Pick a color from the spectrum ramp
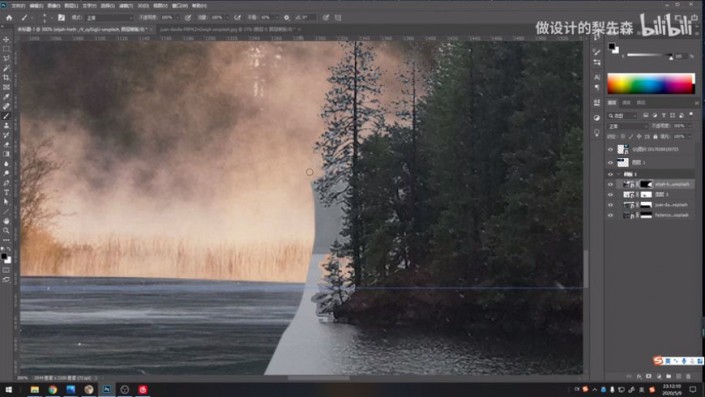The image size is (705, 397). point(651,84)
